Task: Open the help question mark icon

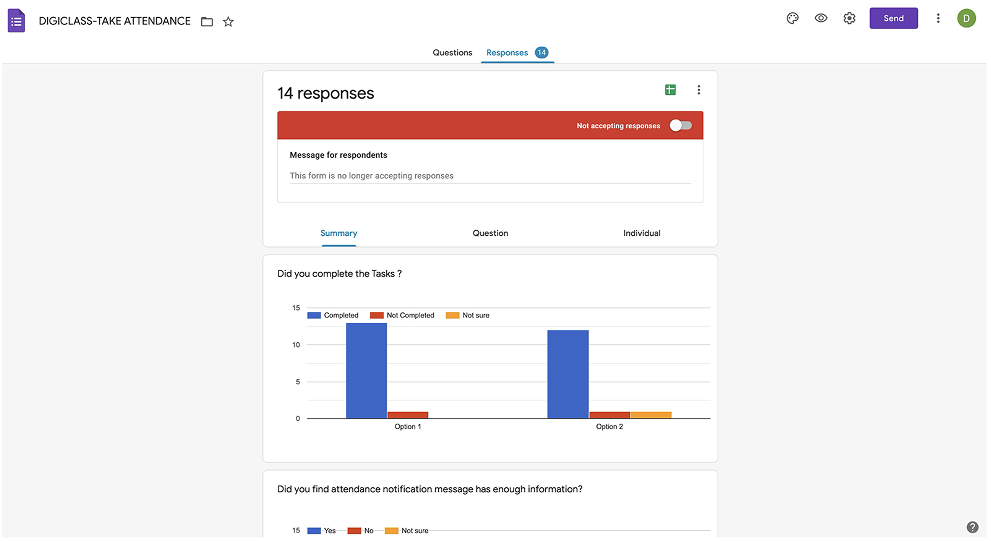Action: click(972, 527)
